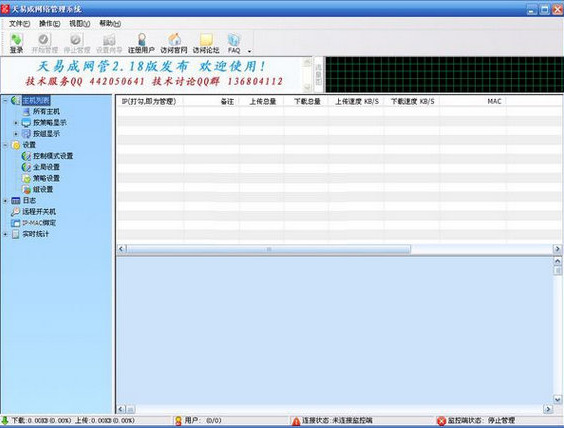Click the FAQ toolbar icon

234,43
